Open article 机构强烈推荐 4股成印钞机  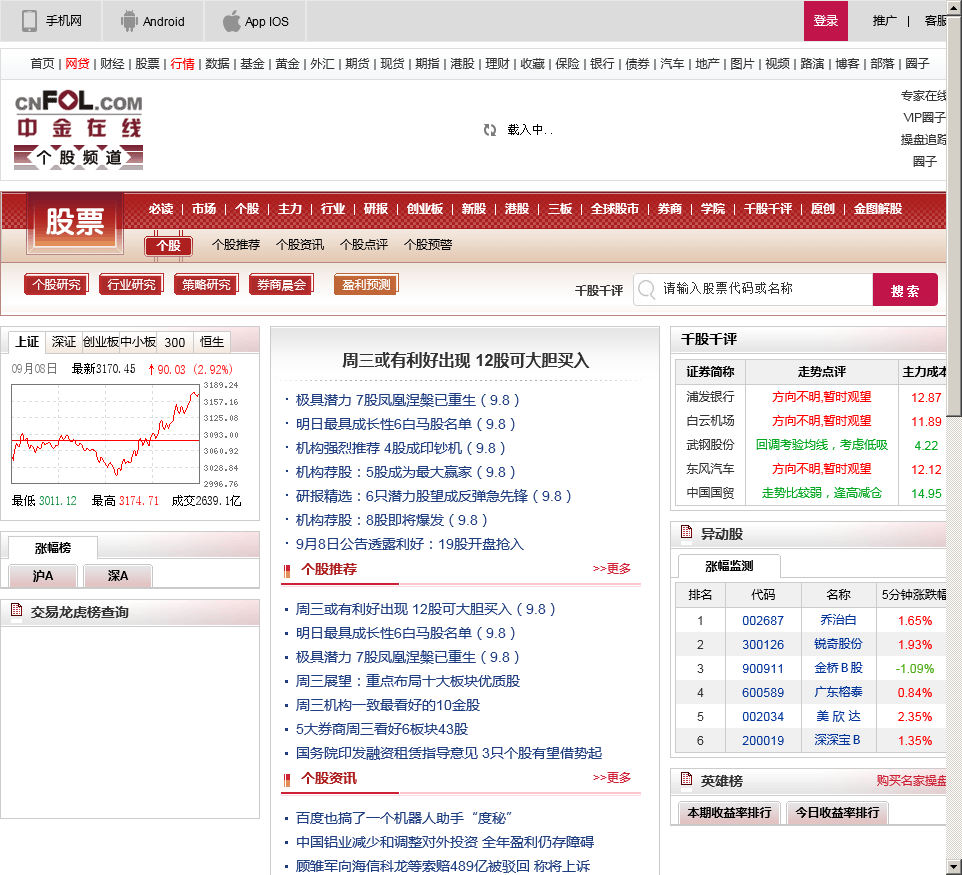pyautogui.click(x=401, y=448)
